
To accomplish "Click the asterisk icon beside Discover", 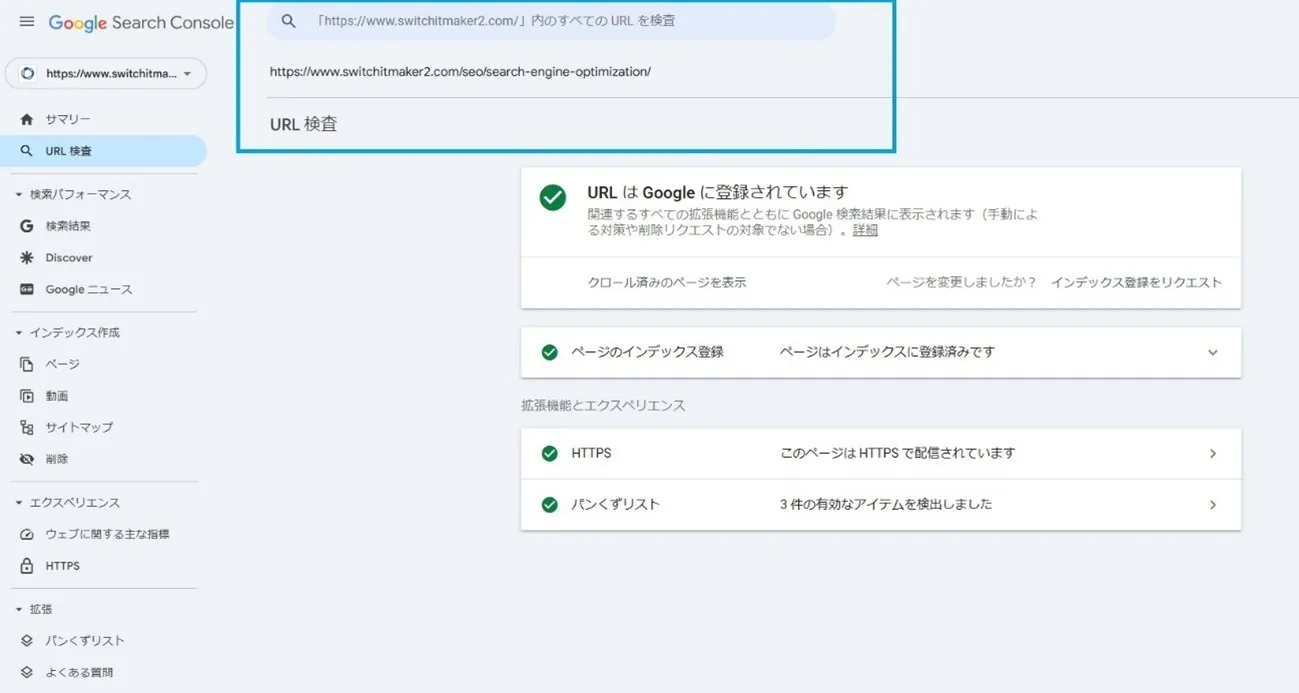I will coord(27,258).
